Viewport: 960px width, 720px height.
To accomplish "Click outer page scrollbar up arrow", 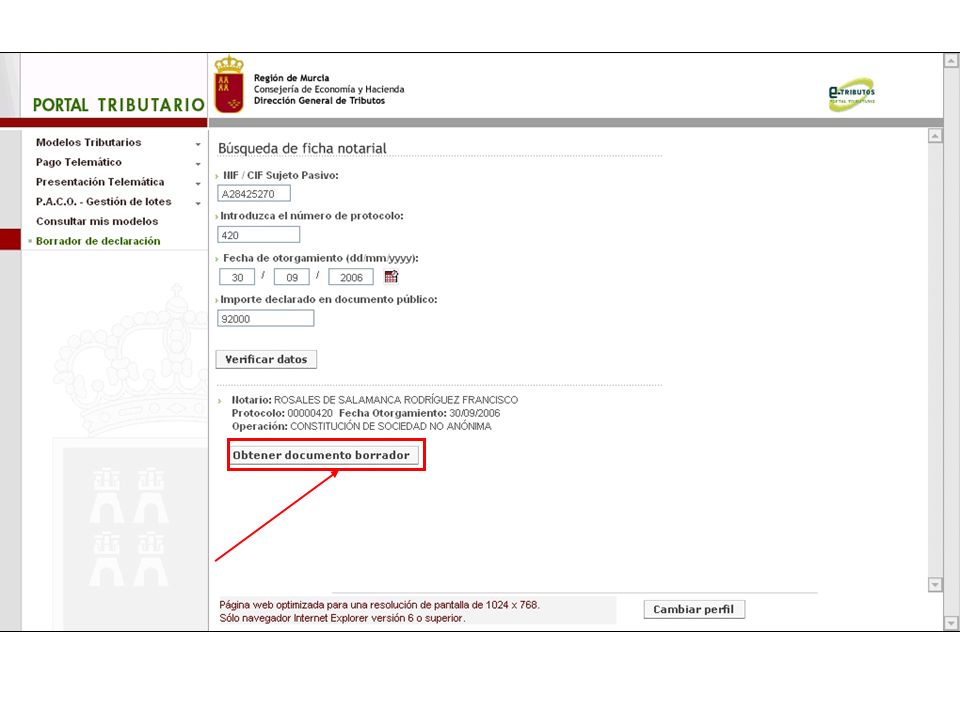I will (x=951, y=60).
